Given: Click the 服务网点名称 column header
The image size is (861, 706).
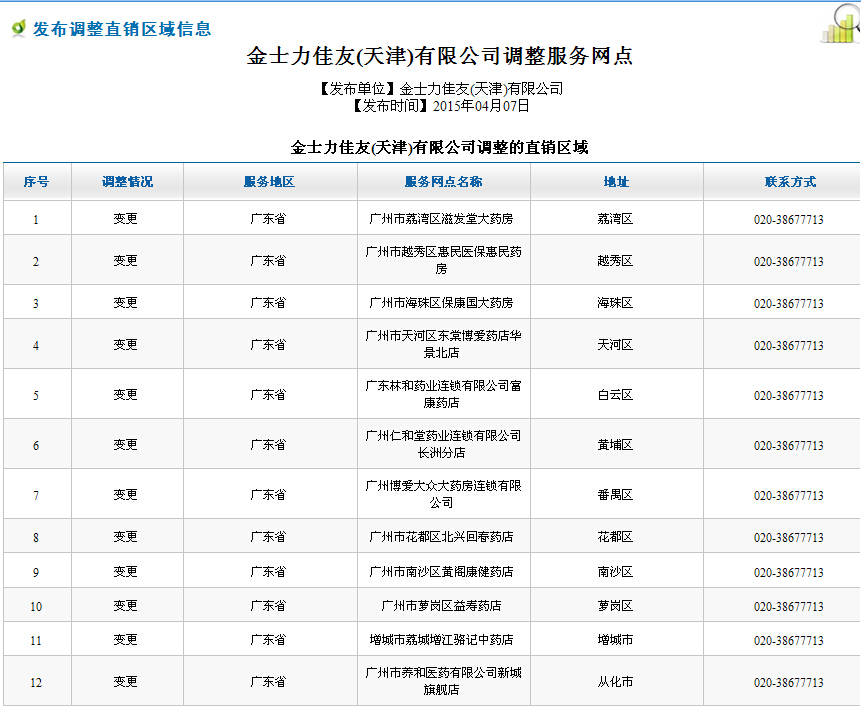Looking at the screenshot, I should pos(443,182).
